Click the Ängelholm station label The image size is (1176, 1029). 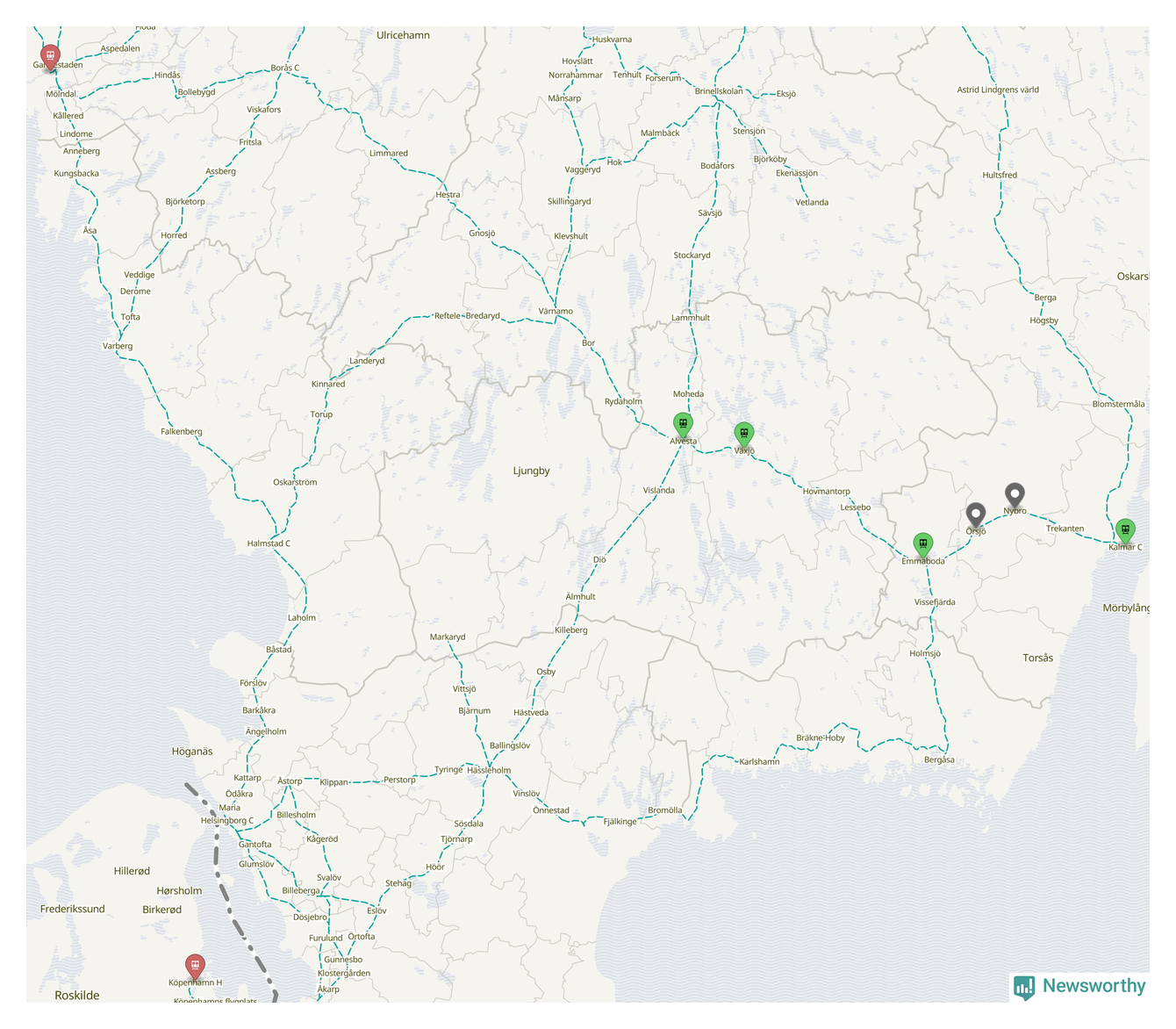tap(266, 731)
